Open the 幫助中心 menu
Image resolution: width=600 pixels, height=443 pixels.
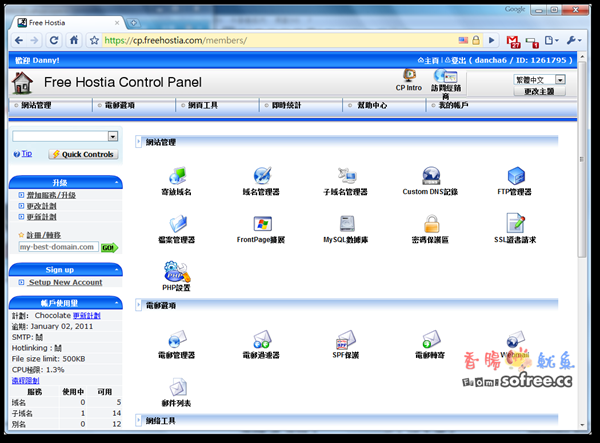coord(372,105)
